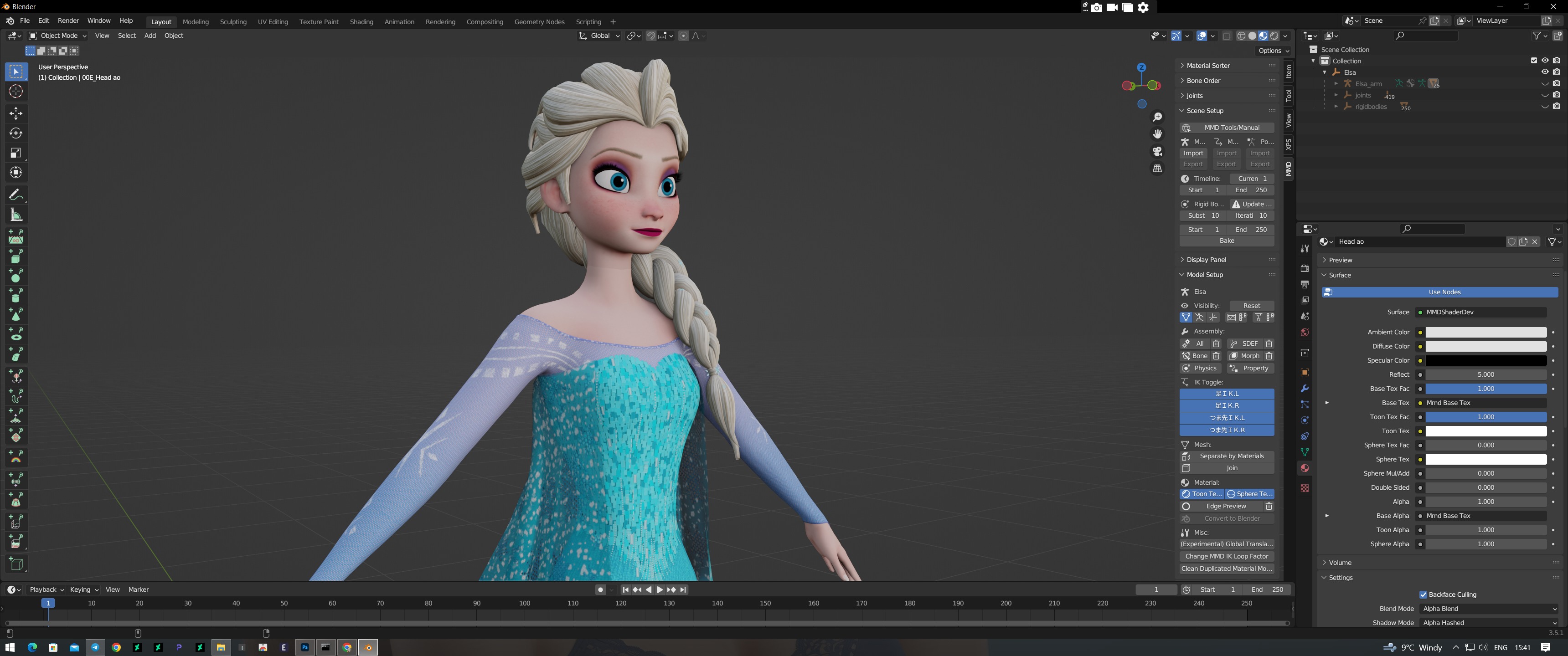This screenshot has height=656, width=1568.
Task: Open Modifier properties wrench tab
Action: 1305,388
